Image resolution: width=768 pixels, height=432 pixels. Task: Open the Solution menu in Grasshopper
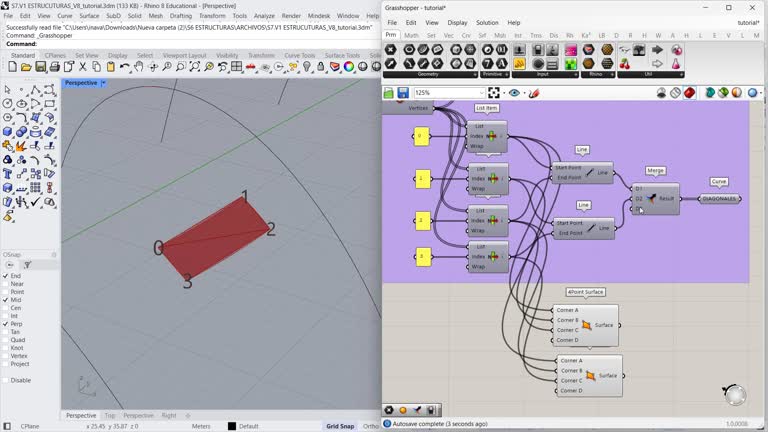pos(486,22)
